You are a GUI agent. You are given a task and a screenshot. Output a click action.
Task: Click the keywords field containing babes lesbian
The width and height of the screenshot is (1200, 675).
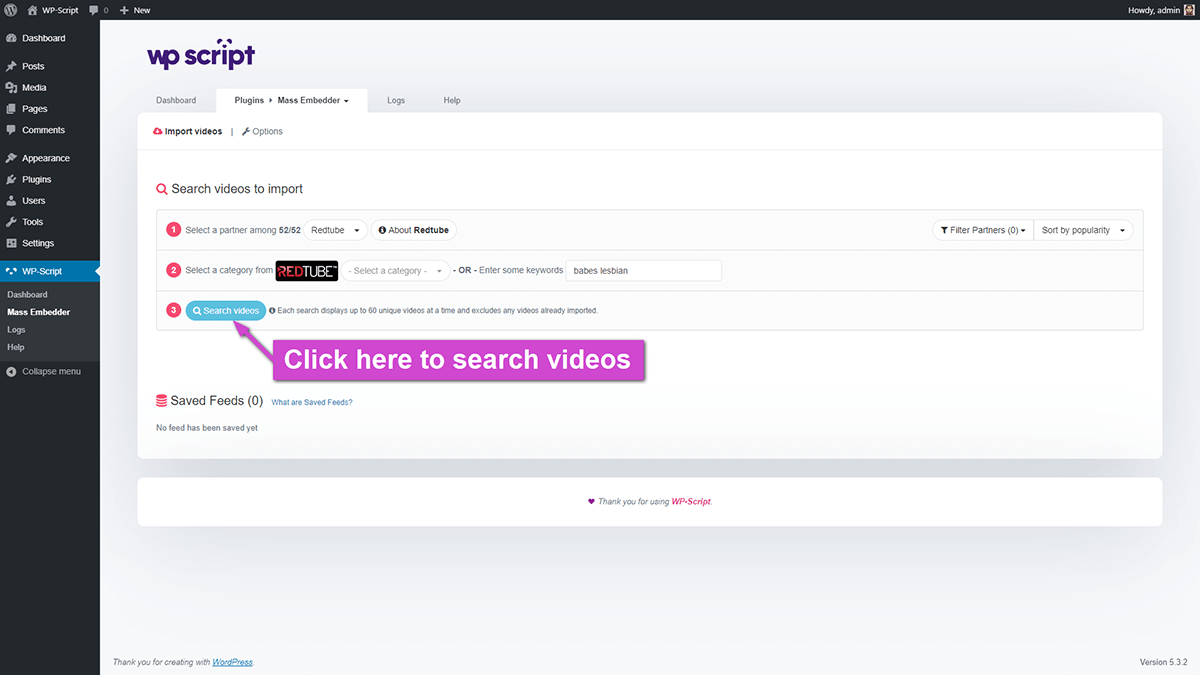coord(643,271)
